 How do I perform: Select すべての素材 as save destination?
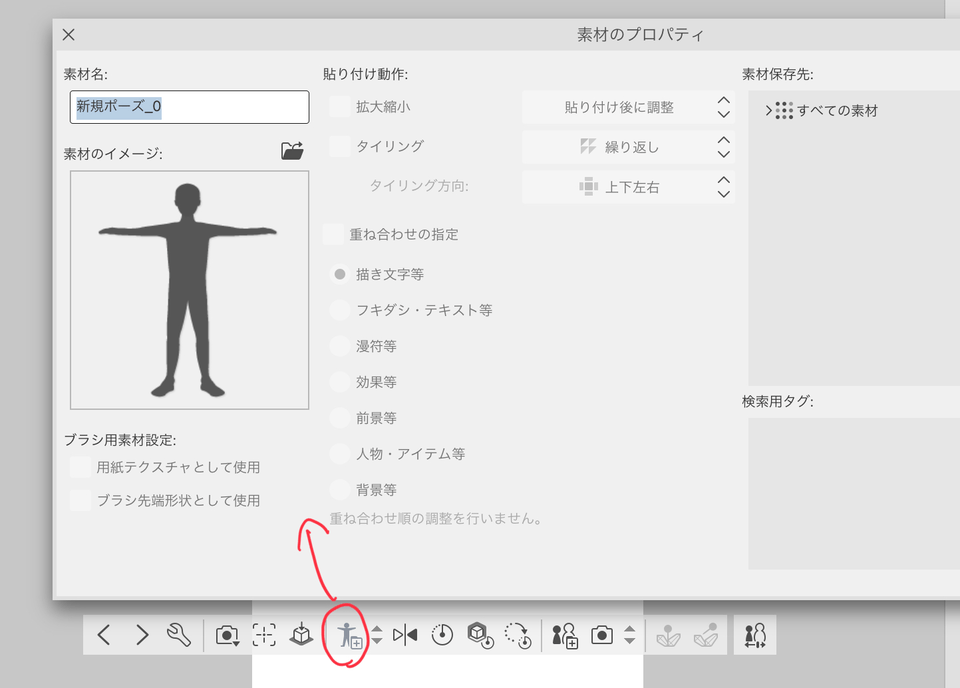(x=837, y=111)
